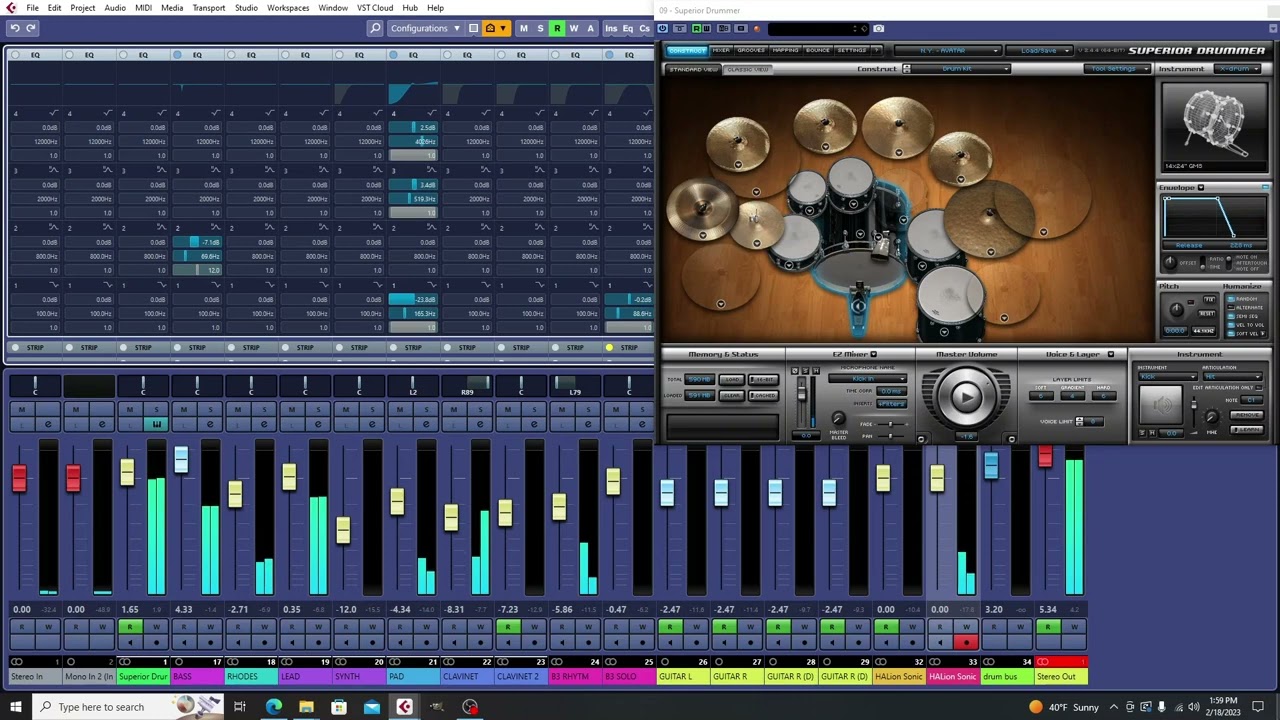
Task: Open the Transport menu
Action: tap(209, 8)
